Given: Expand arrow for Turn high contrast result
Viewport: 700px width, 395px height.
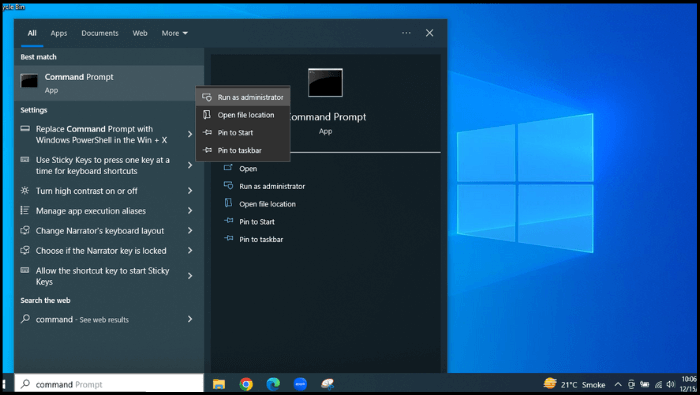Looking at the screenshot, I should point(190,191).
